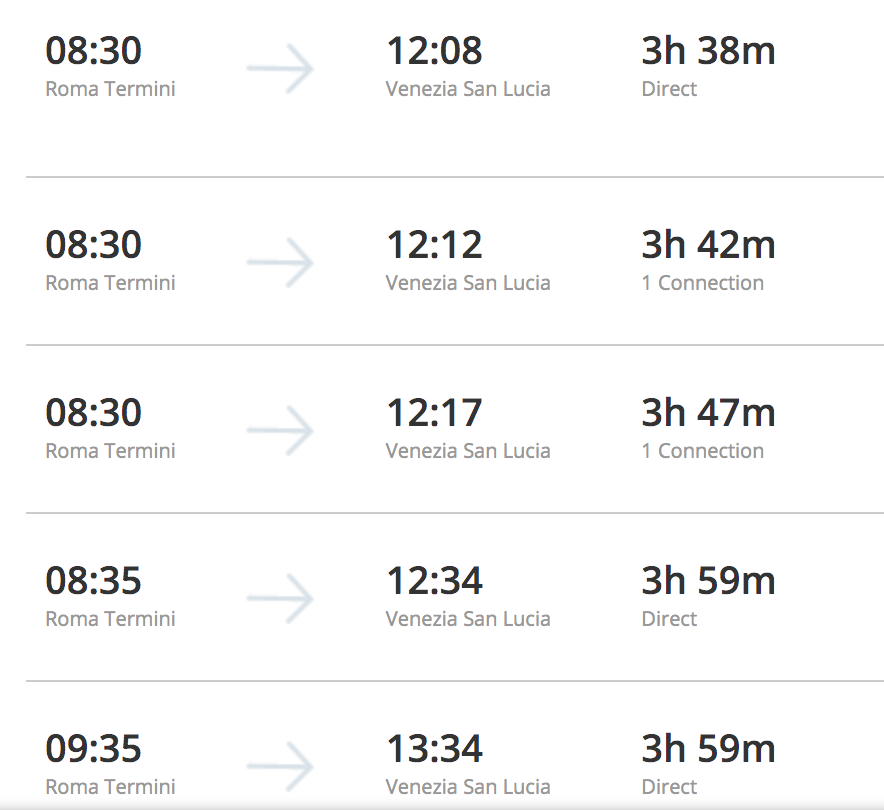
Task: Click the 12:17 arrival time
Action: [434, 413]
